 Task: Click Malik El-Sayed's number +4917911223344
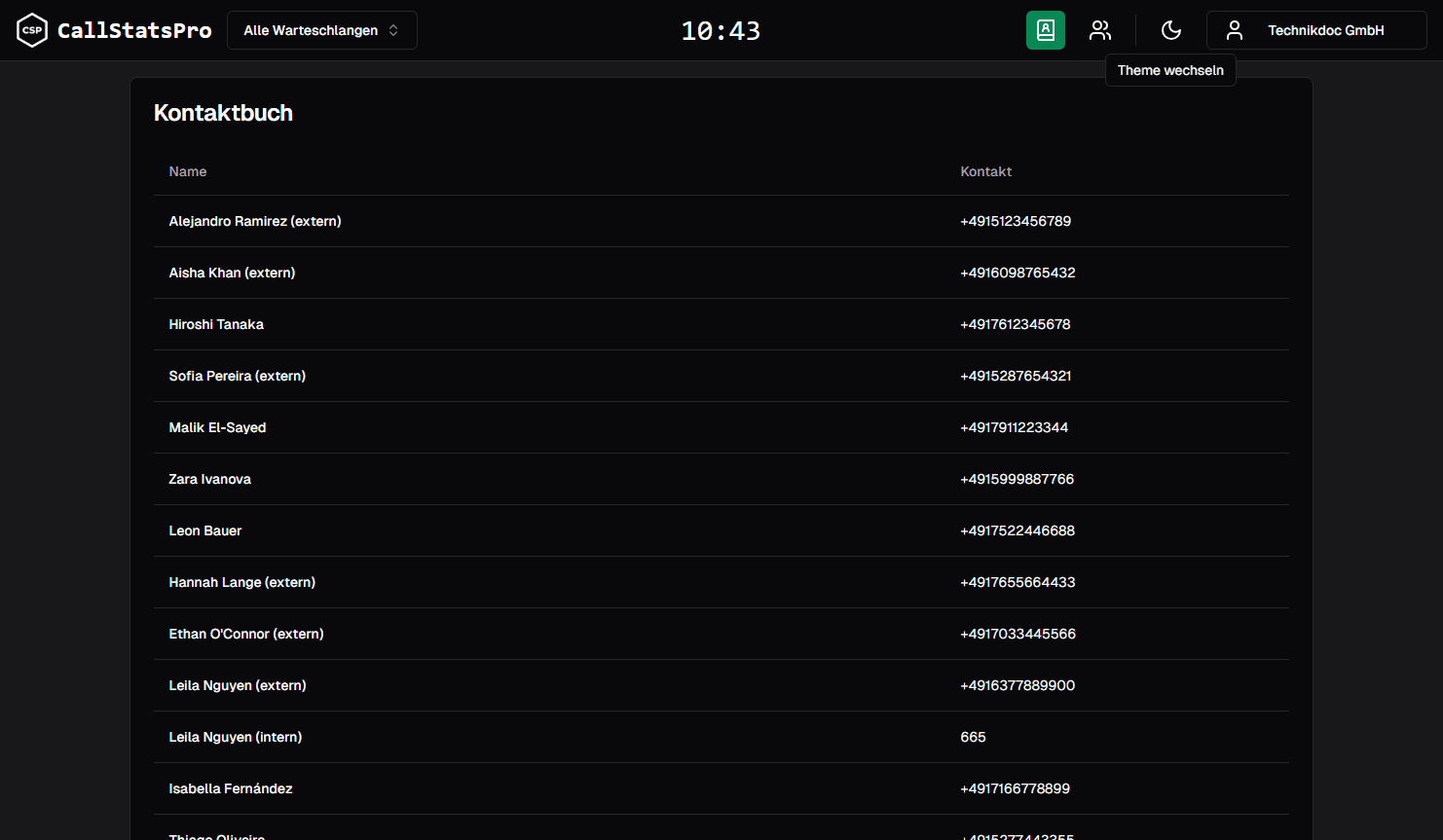tap(1014, 427)
